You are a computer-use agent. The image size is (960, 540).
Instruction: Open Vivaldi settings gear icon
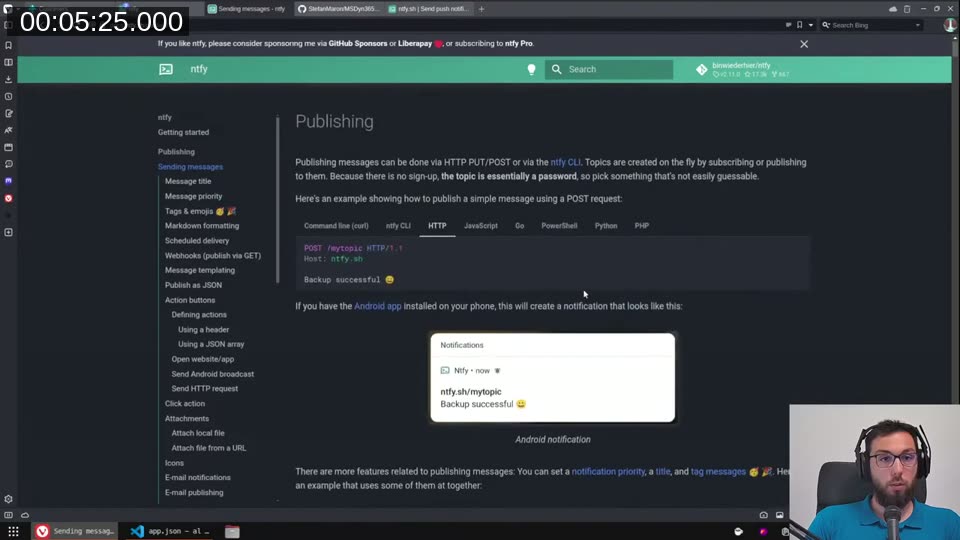point(9,499)
